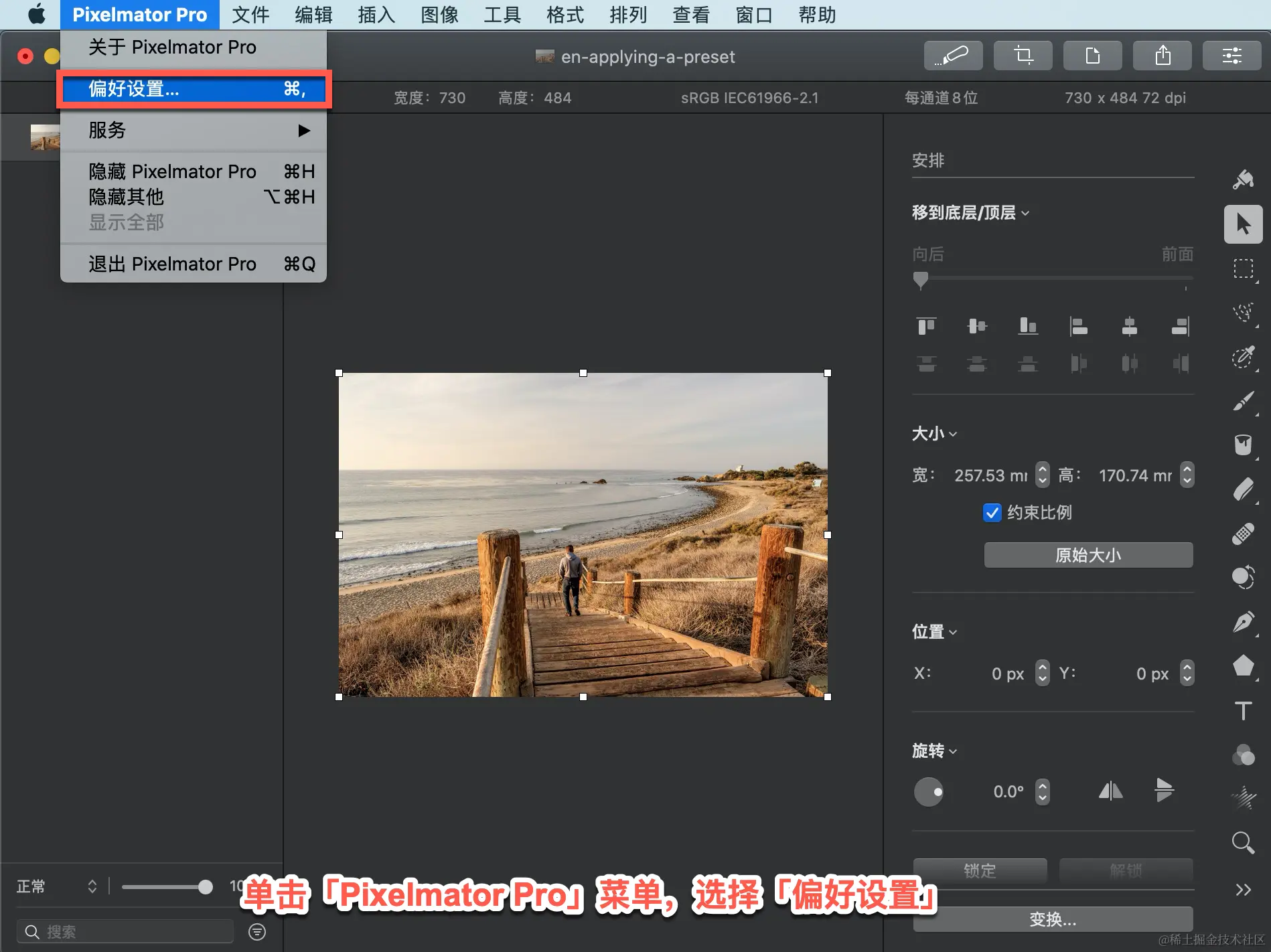Select the Shape pentagon tool
The width and height of the screenshot is (1271, 952).
1243,666
